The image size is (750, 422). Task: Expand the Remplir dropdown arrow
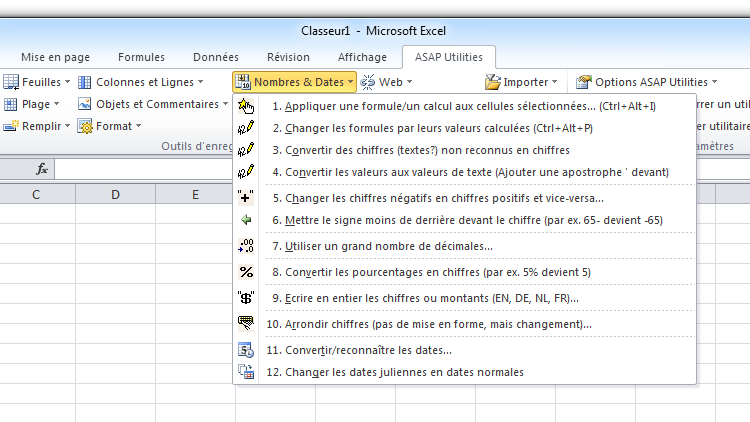pos(67,126)
